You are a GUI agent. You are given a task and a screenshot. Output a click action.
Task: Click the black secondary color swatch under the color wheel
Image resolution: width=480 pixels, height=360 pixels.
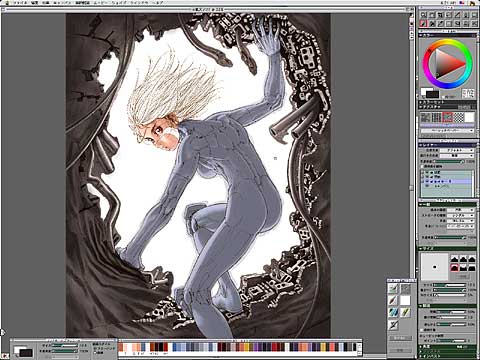coord(432,94)
